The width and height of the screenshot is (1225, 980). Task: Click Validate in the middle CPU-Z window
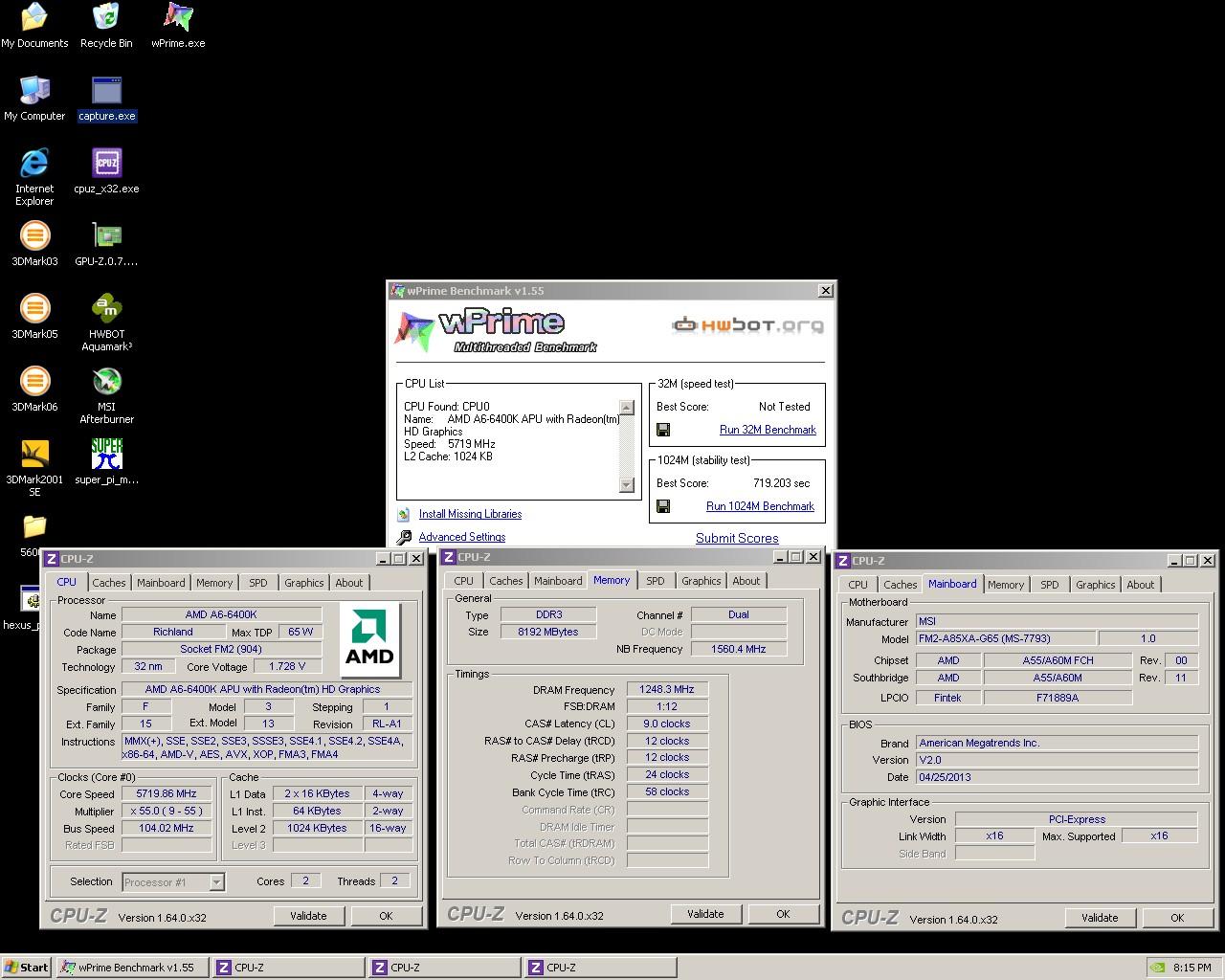705,914
